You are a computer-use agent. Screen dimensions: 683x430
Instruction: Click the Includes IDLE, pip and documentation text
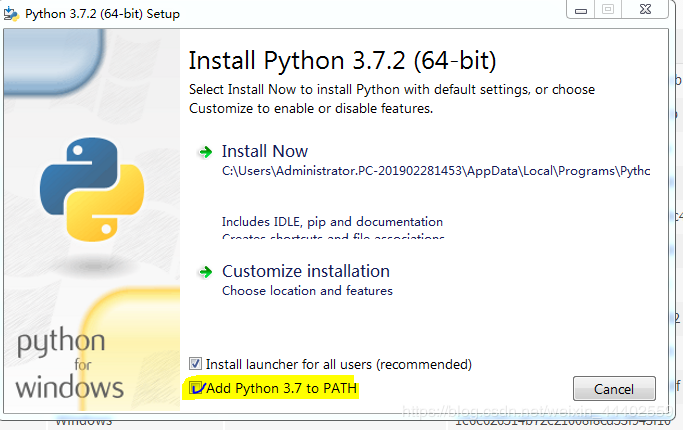point(332,221)
